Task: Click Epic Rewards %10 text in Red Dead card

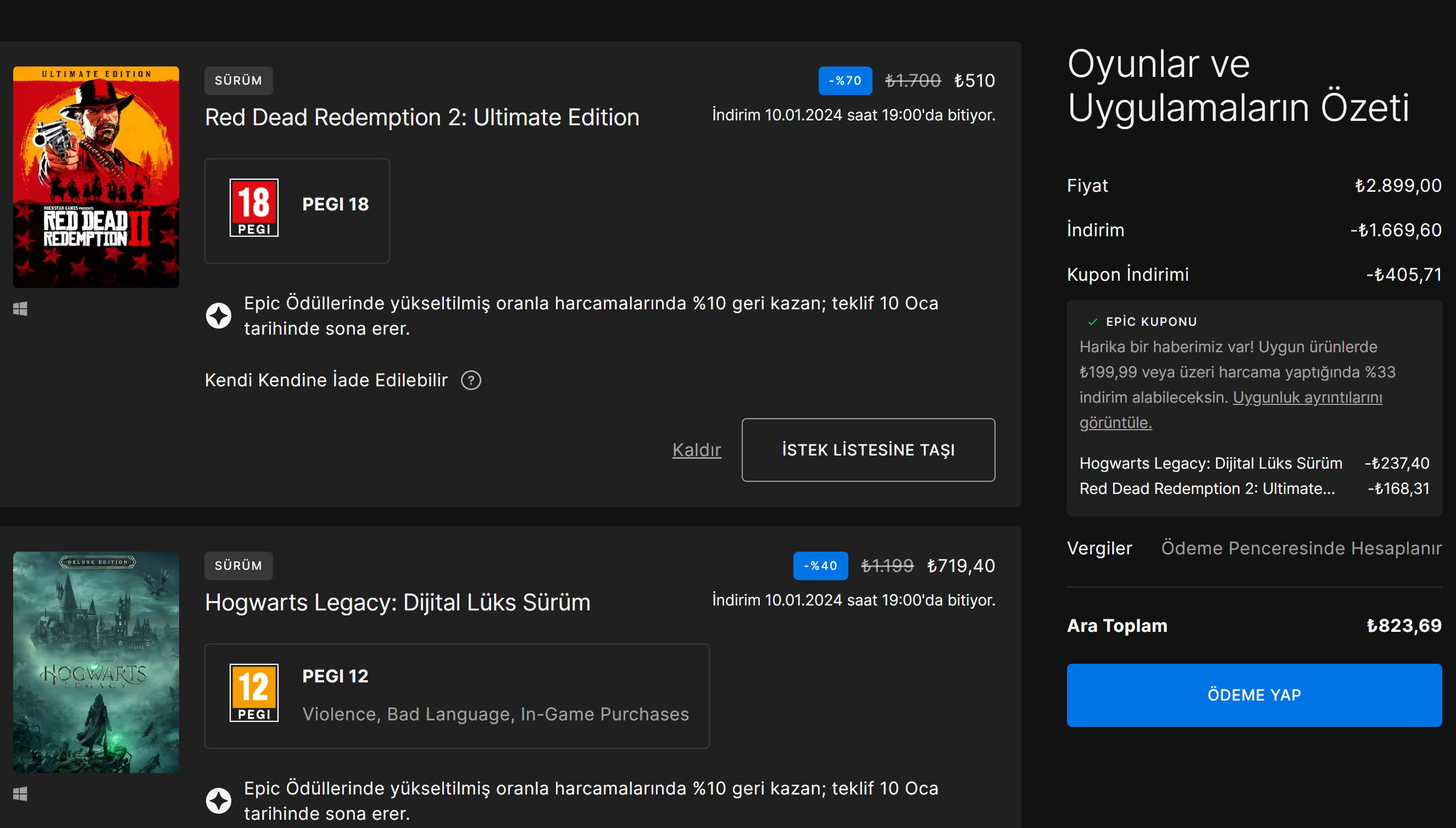Action: pyautogui.click(x=591, y=315)
